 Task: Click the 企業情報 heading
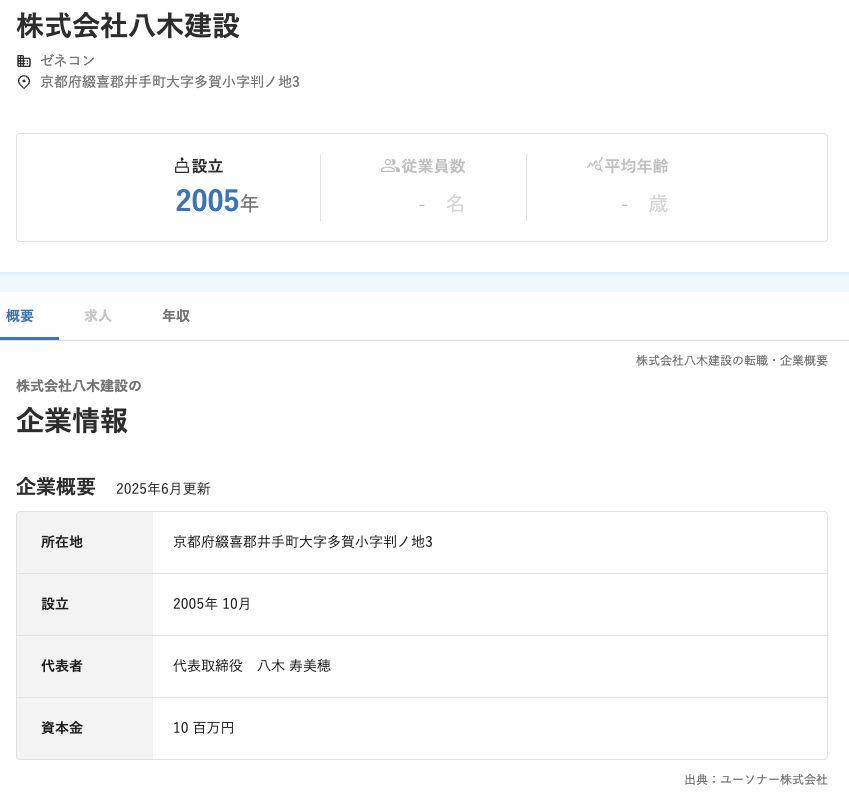[72, 421]
